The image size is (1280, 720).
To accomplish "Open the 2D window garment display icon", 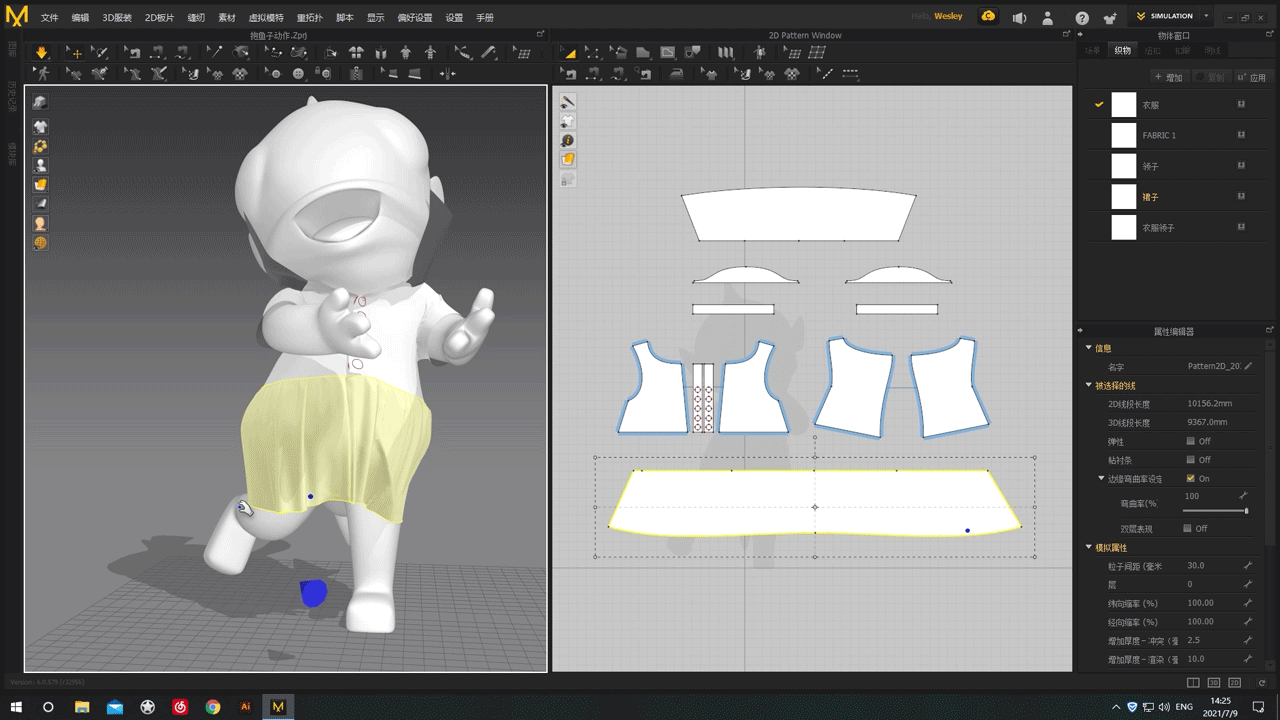I will point(567,121).
